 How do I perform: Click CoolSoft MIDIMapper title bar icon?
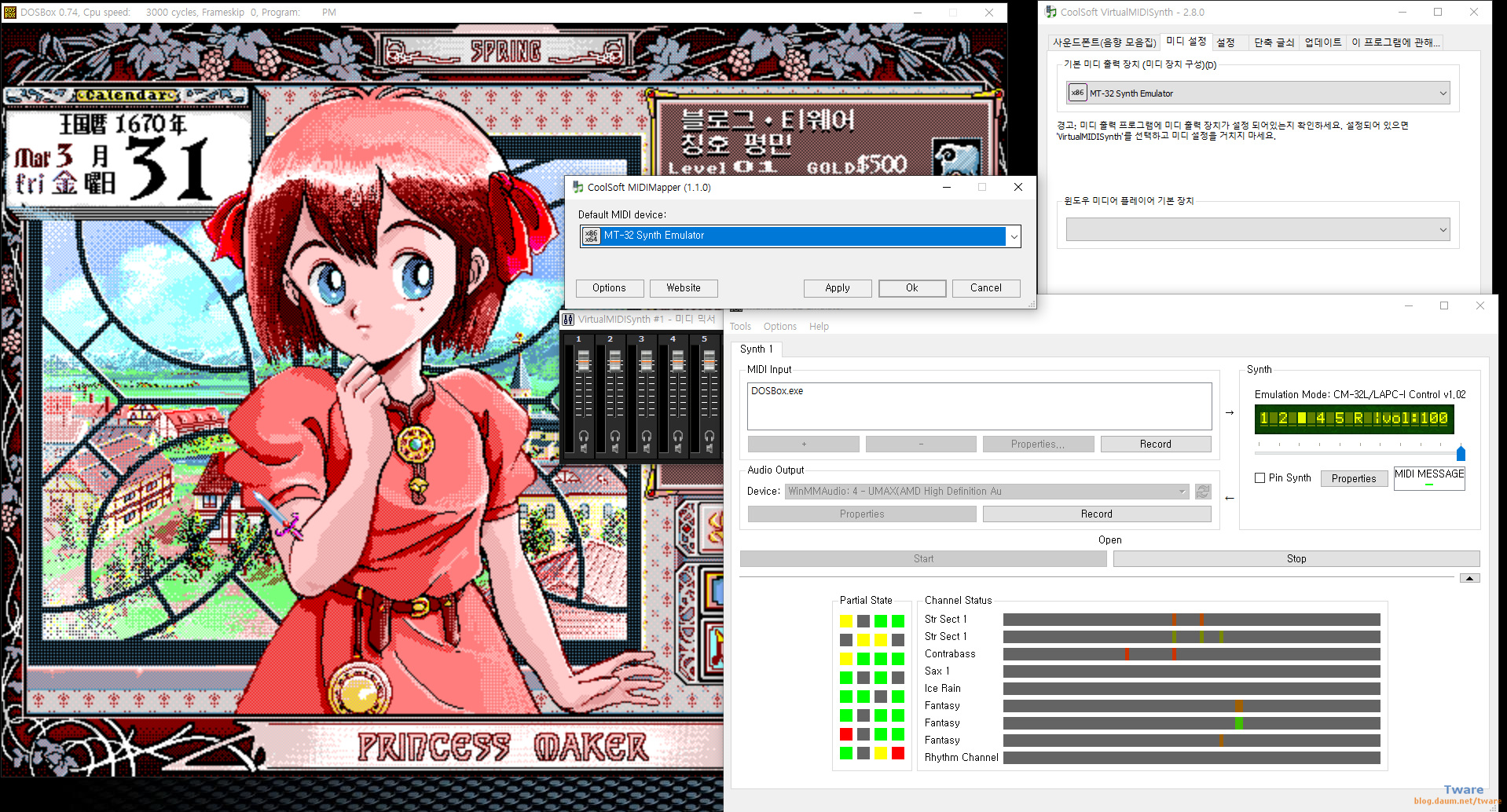(x=578, y=187)
